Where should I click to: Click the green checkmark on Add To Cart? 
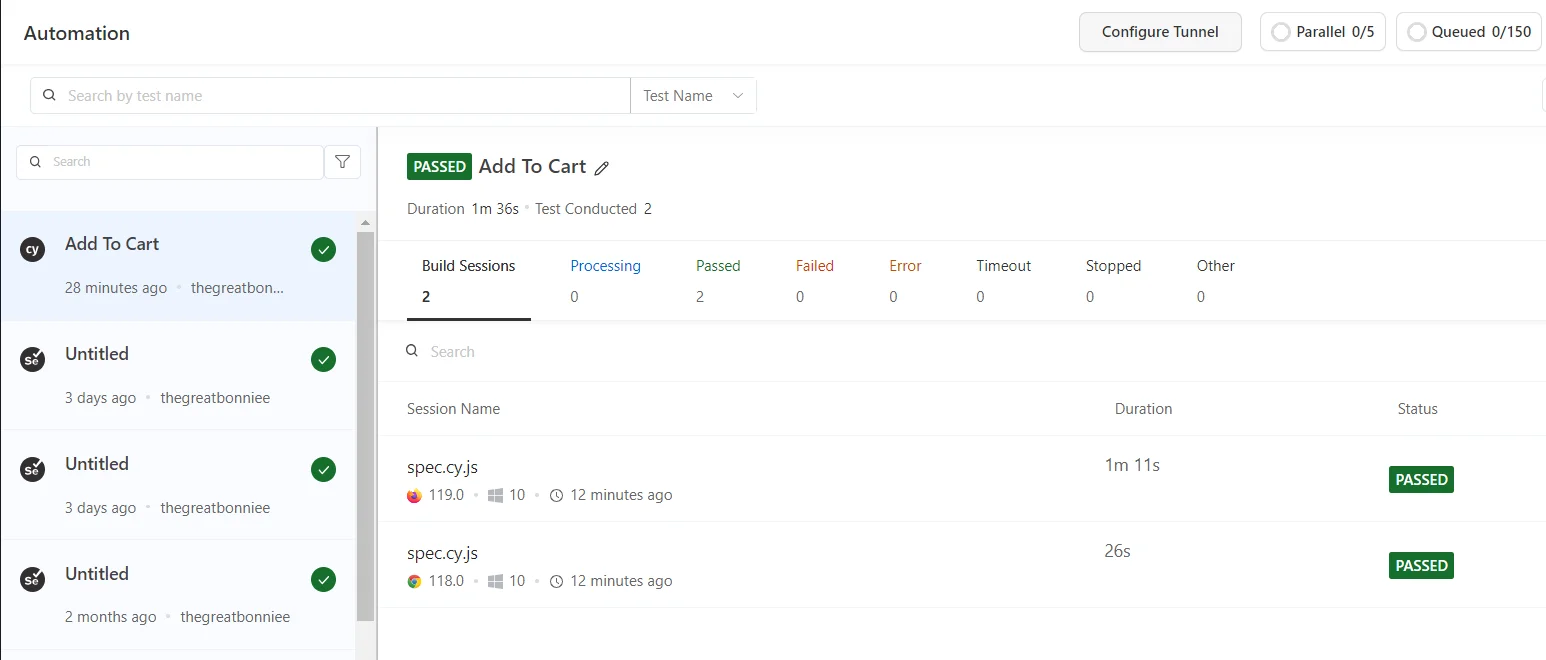(x=323, y=249)
